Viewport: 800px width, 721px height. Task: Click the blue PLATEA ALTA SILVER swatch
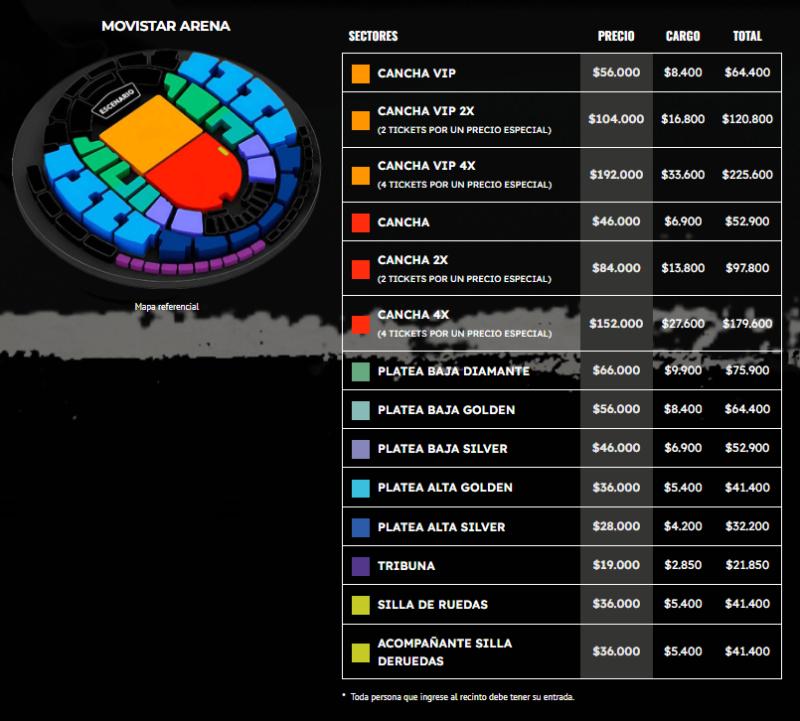(x=359, y=526)
